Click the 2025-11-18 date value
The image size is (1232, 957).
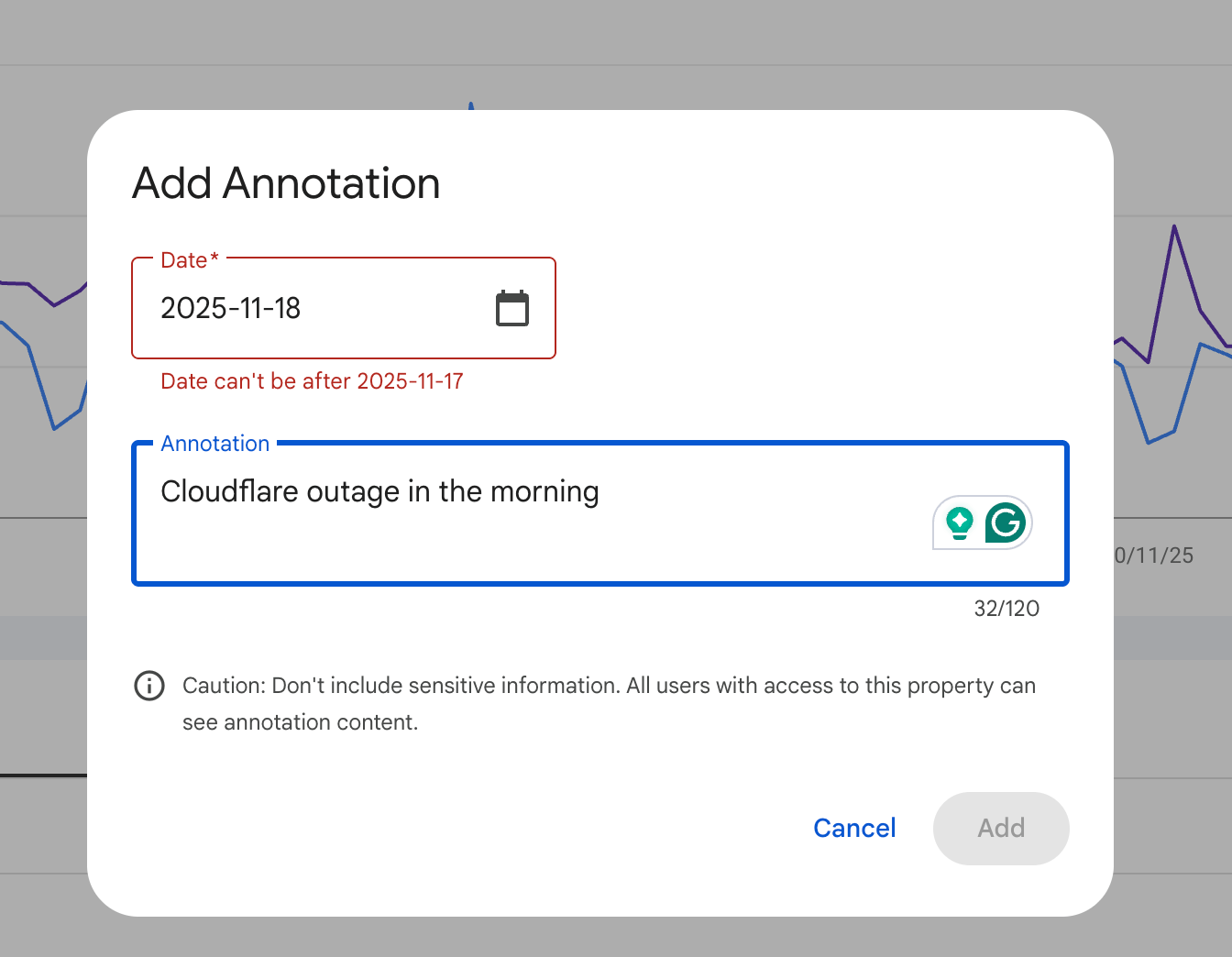point(231,308)
